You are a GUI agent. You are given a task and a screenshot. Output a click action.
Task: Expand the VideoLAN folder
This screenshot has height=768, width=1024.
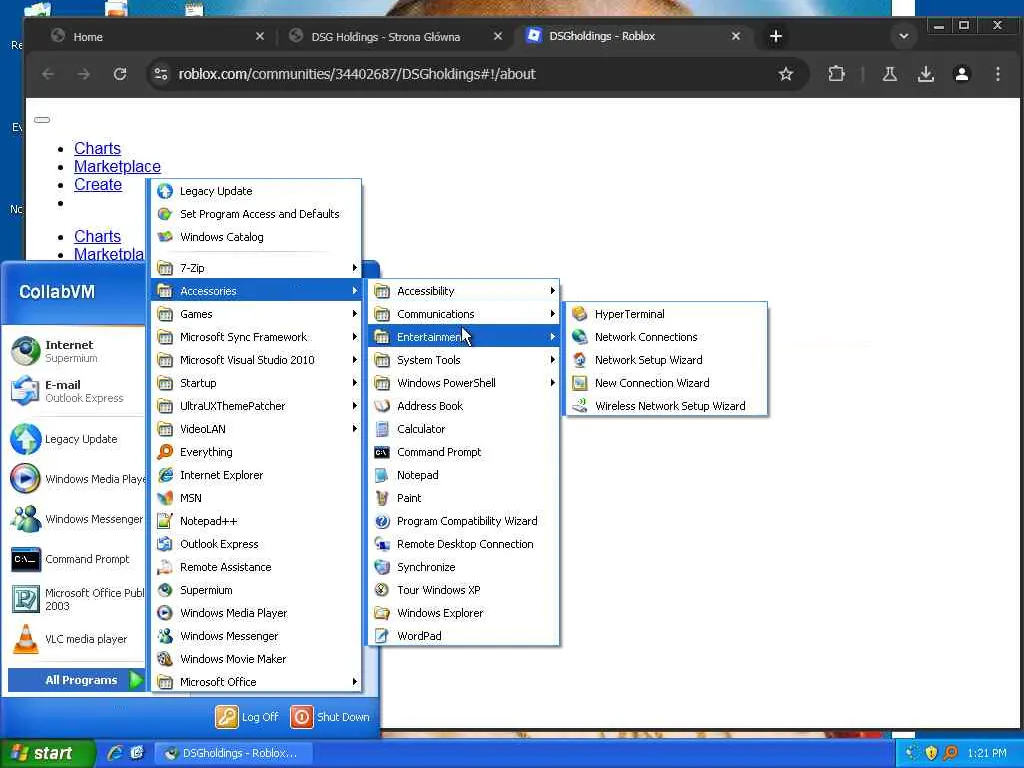(256, 429)
